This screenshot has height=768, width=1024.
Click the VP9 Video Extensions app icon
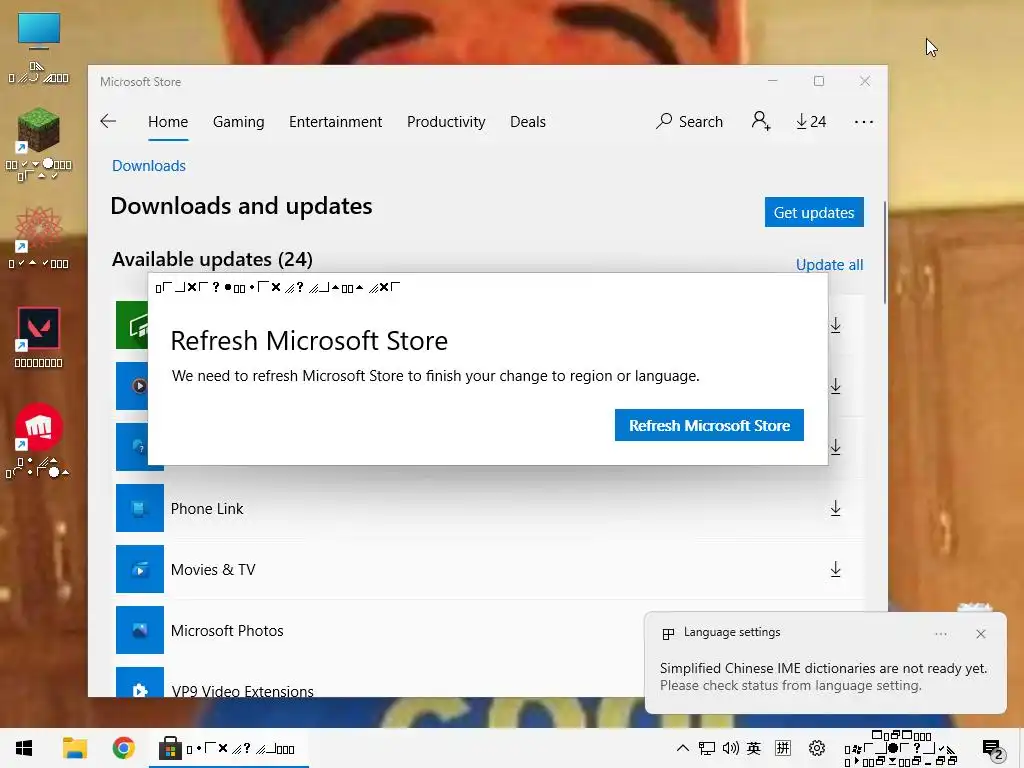[140, 682]
